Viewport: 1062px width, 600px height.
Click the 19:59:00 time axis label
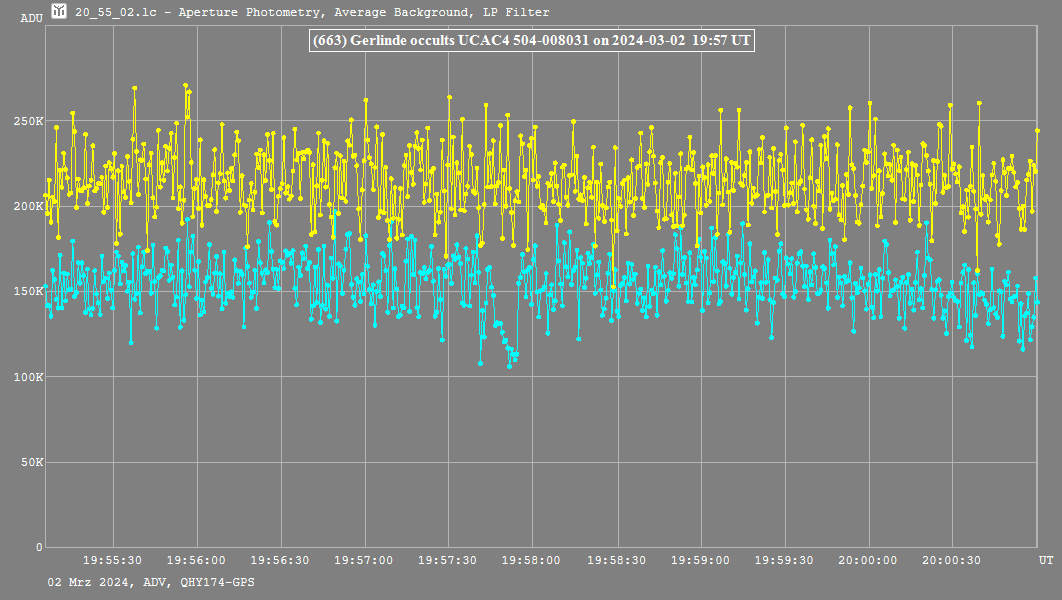pos(699,560)
